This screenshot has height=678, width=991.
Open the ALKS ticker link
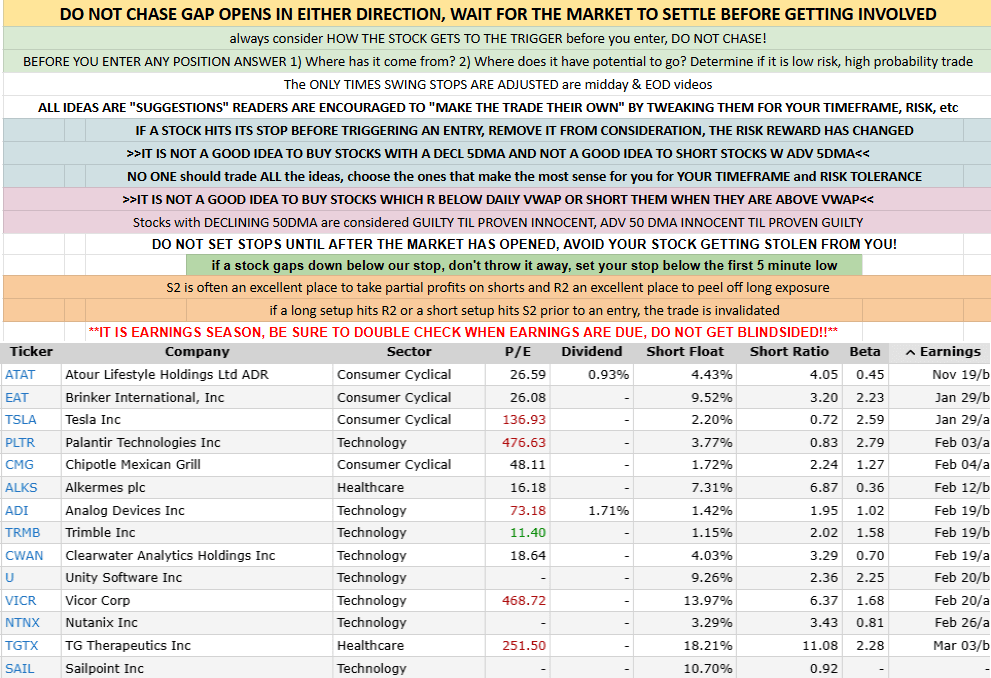pos(21,488)
